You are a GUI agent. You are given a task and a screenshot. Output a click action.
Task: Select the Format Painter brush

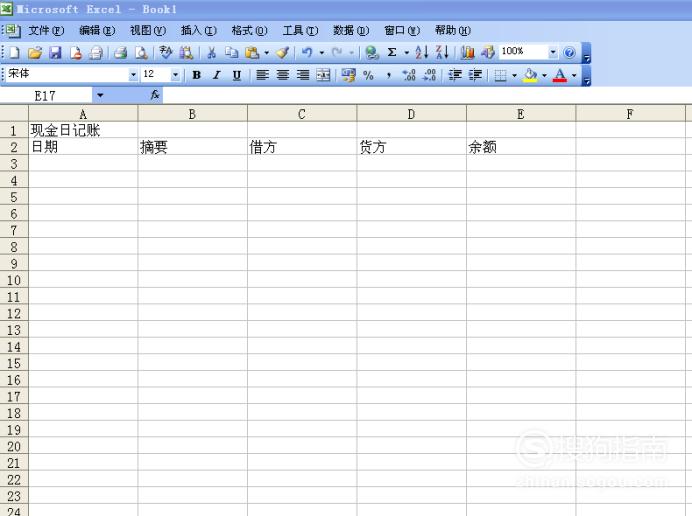pyautogui.click(x=282, y=53)
